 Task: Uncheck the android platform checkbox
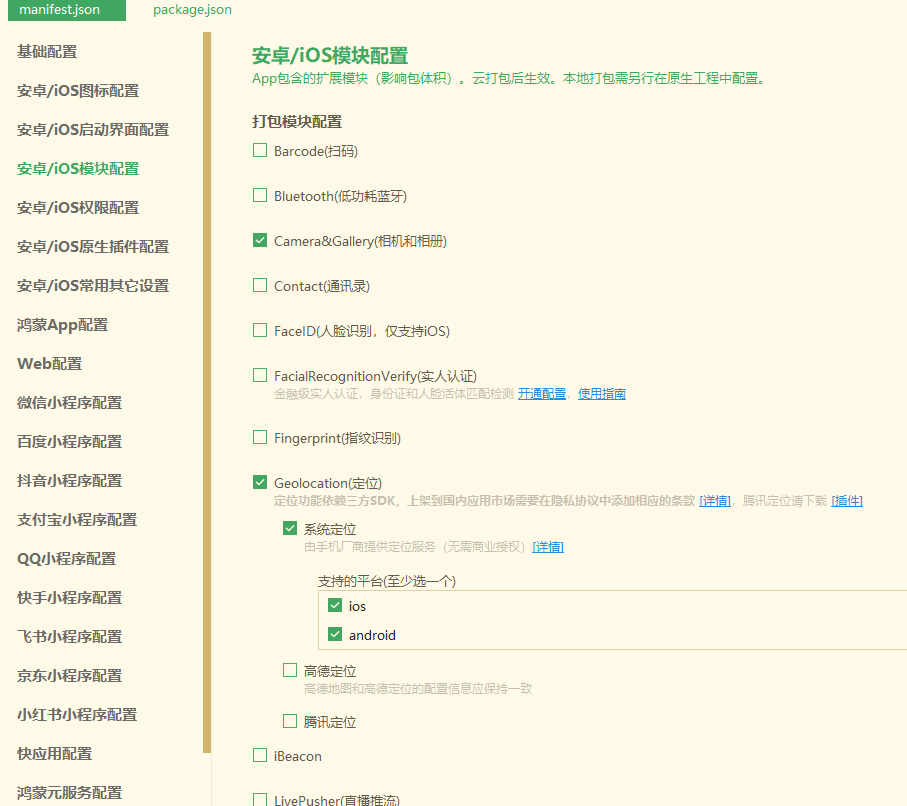[x=335, y=635]
